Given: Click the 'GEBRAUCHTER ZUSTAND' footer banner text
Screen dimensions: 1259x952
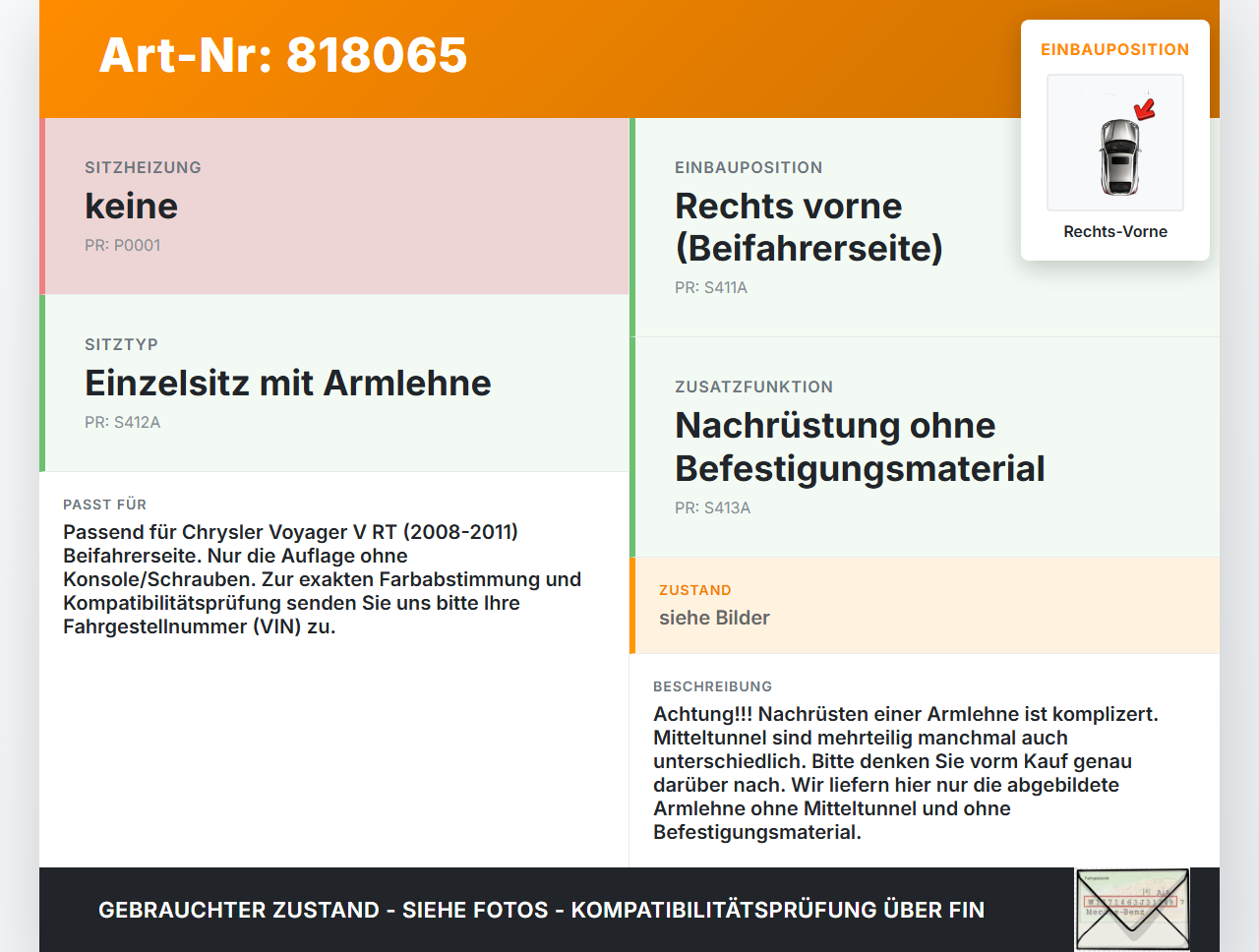Looking at the screenshot, I should click(541, 910).
